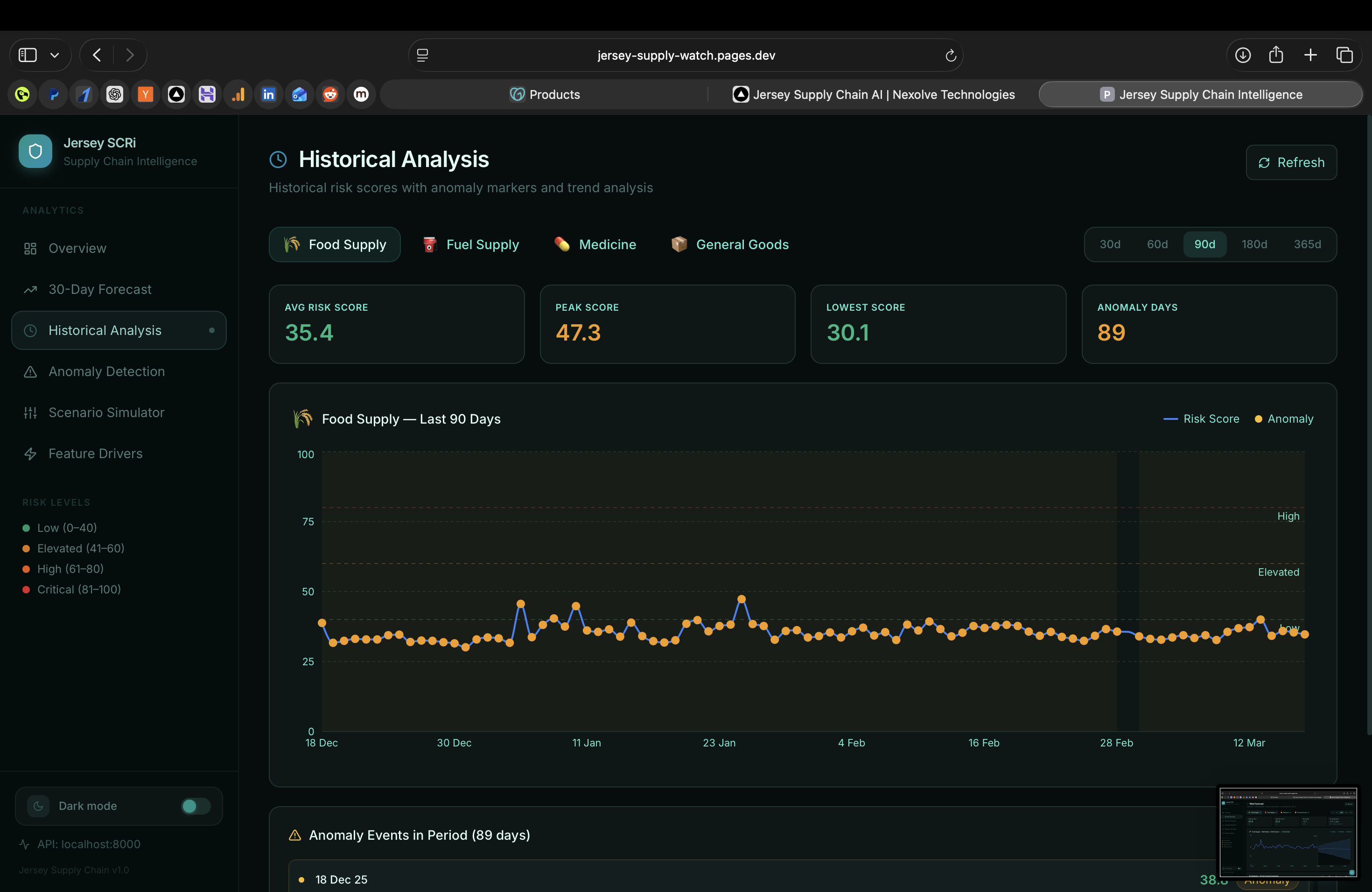
Task: Click the Share icon in toolbar
Action: click(x=1276, y=56)
